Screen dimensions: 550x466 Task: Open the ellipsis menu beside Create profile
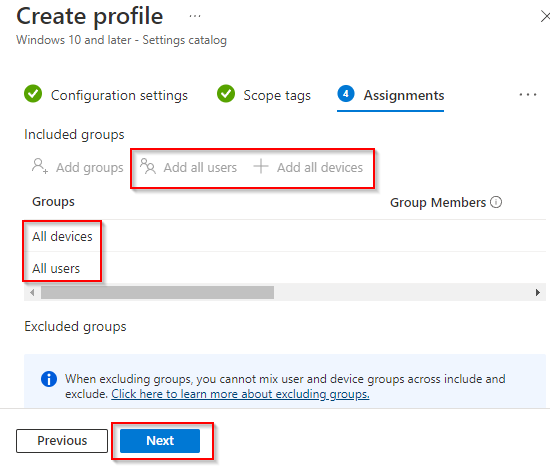point(195,16)
